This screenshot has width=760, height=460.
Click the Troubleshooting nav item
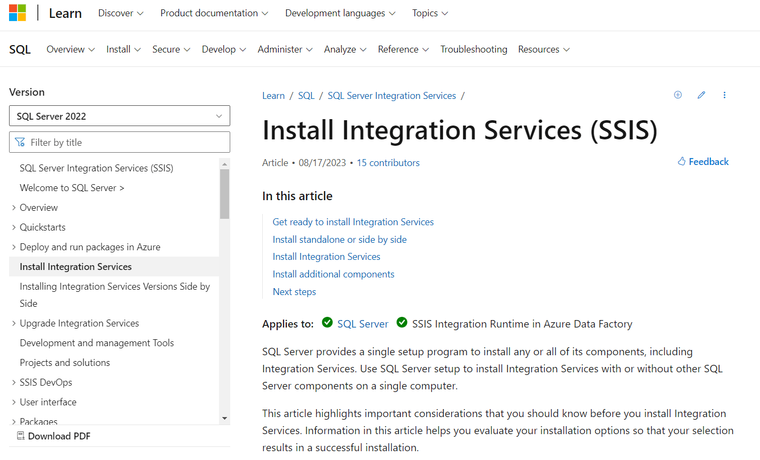pos(474,49)
